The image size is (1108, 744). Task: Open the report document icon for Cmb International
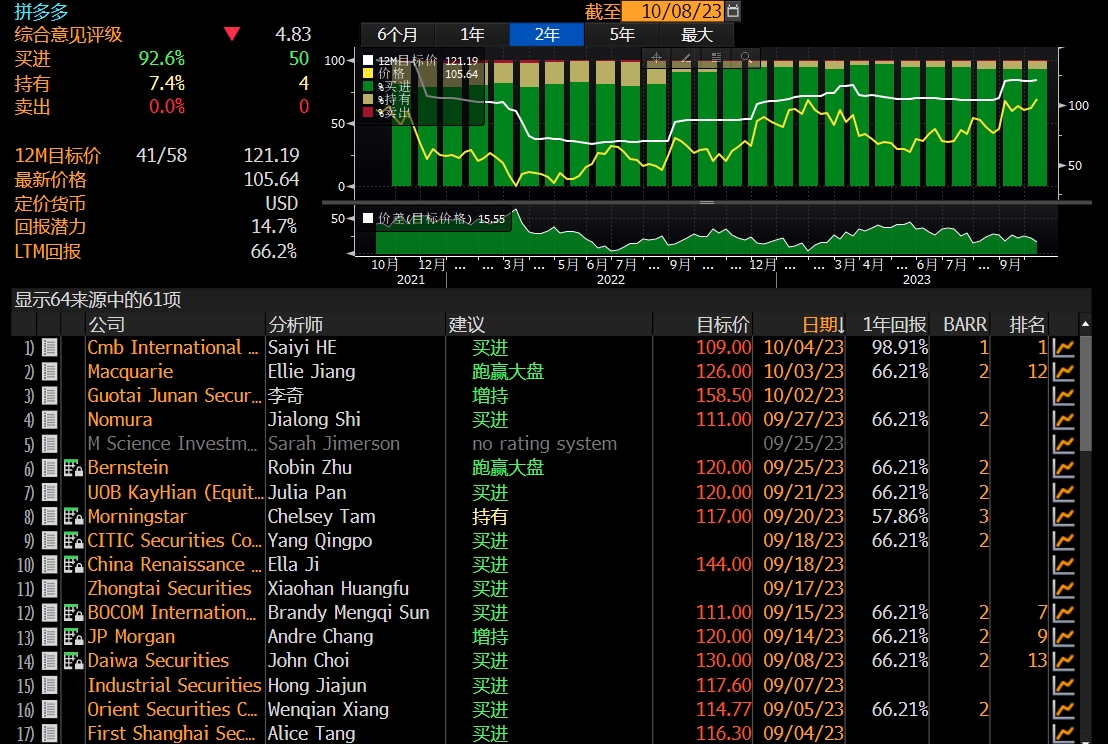pyautogui.click(x=49, y=348)
